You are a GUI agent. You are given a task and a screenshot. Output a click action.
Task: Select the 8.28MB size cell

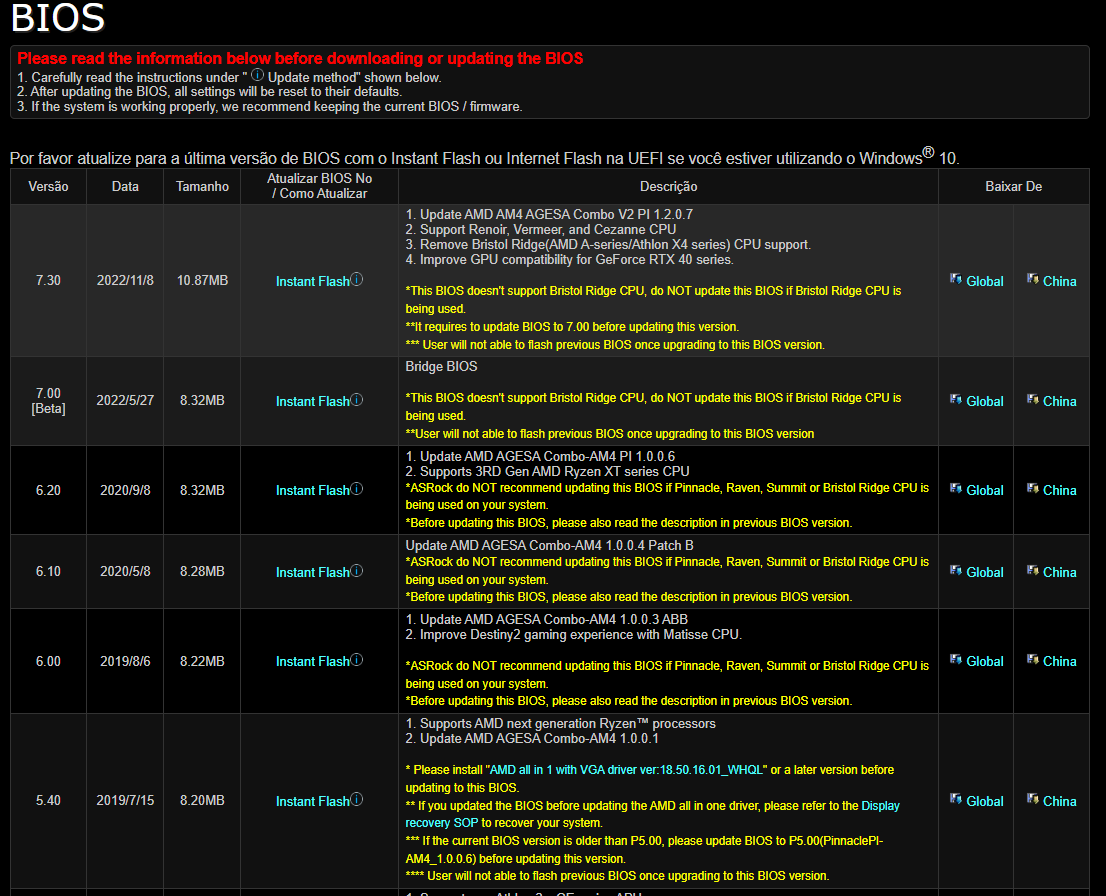coord(202,571)
